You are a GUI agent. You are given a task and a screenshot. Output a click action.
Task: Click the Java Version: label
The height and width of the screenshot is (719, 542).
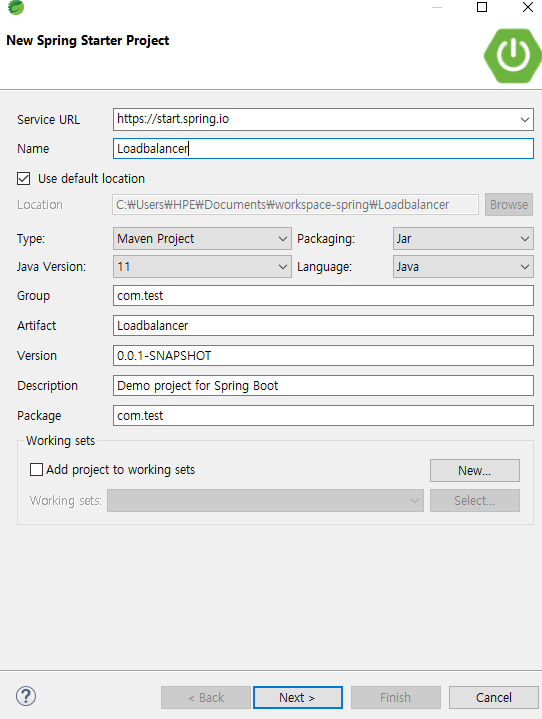click(51, 267)
